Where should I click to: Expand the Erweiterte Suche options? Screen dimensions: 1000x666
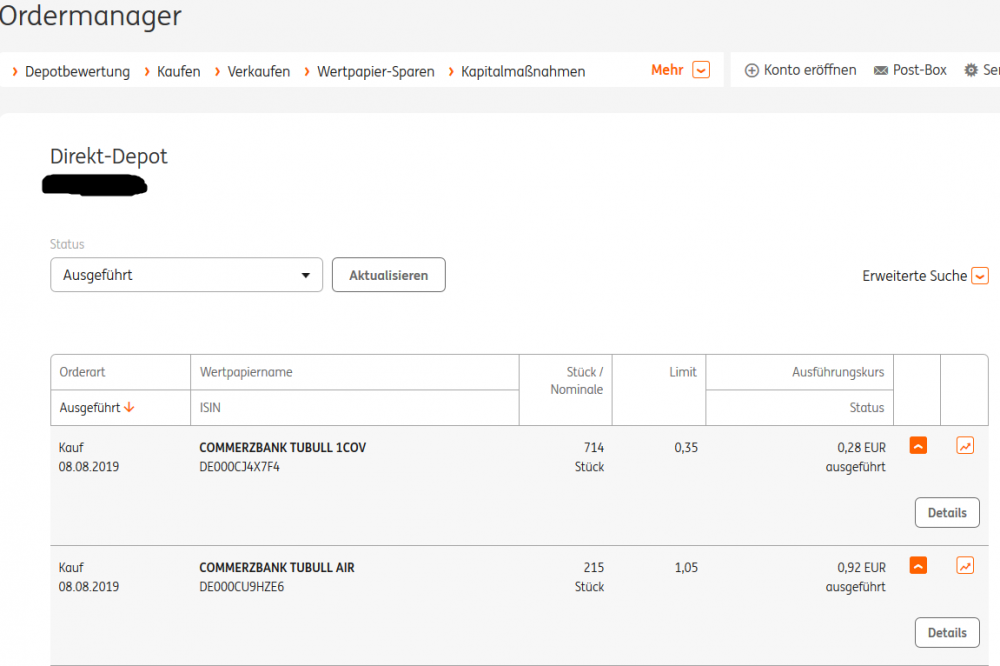click(x=980, y=276)
